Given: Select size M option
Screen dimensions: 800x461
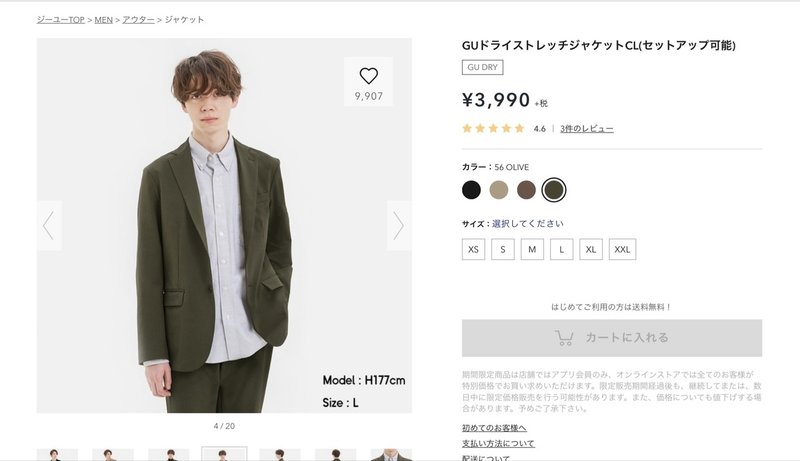Looking at the screenshot, I should [532, 249].
